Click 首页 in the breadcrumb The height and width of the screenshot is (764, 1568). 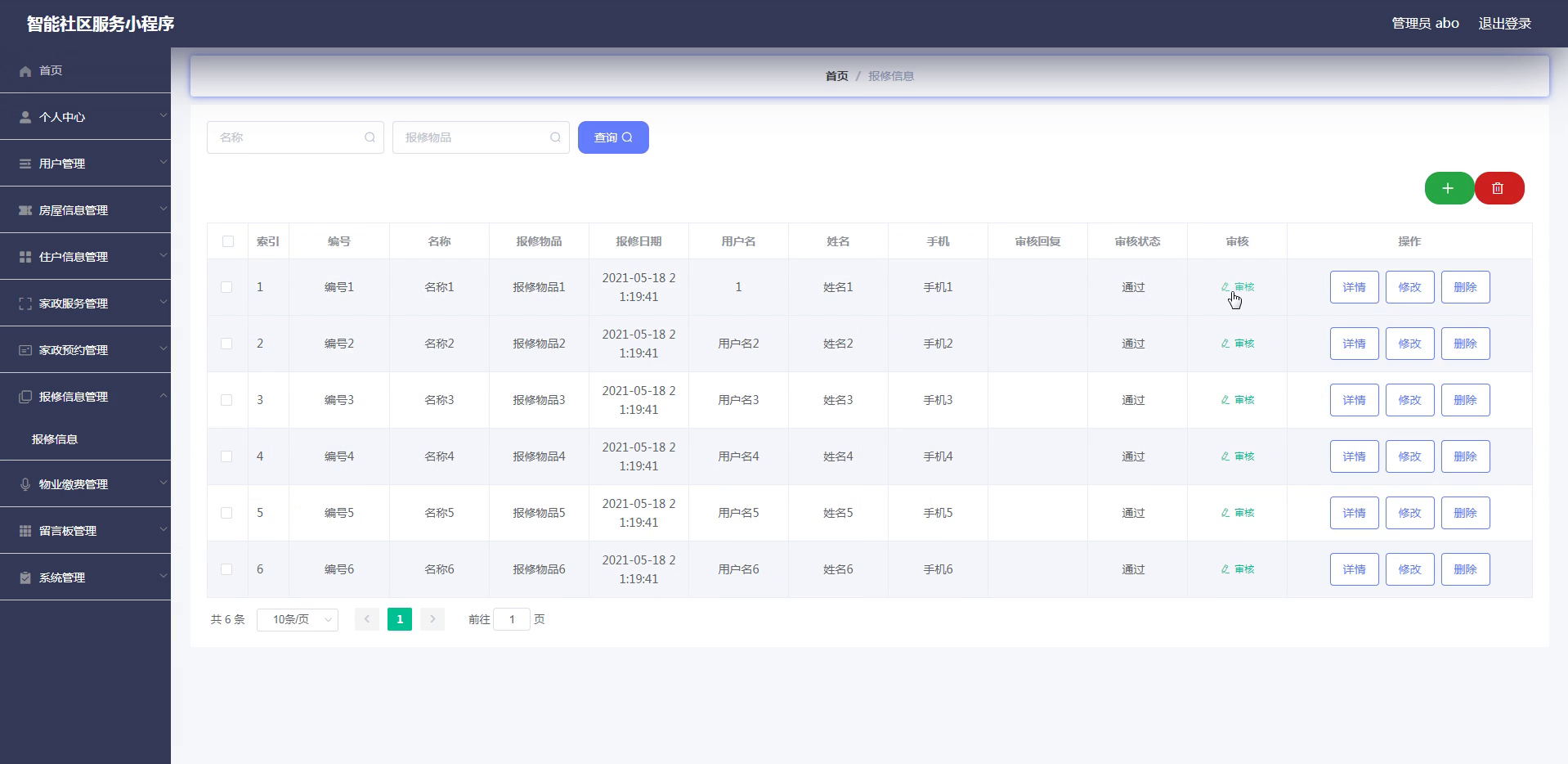(836, 76)
